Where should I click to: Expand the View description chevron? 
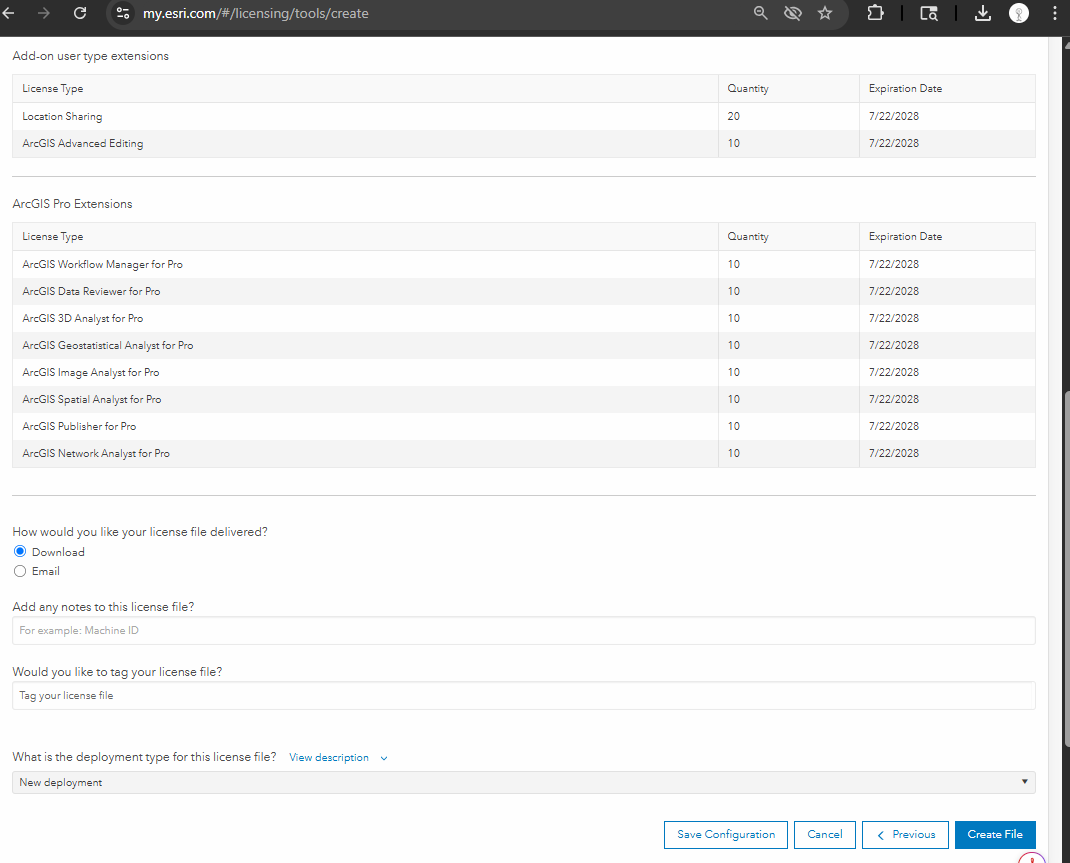[x=384, y=758]
